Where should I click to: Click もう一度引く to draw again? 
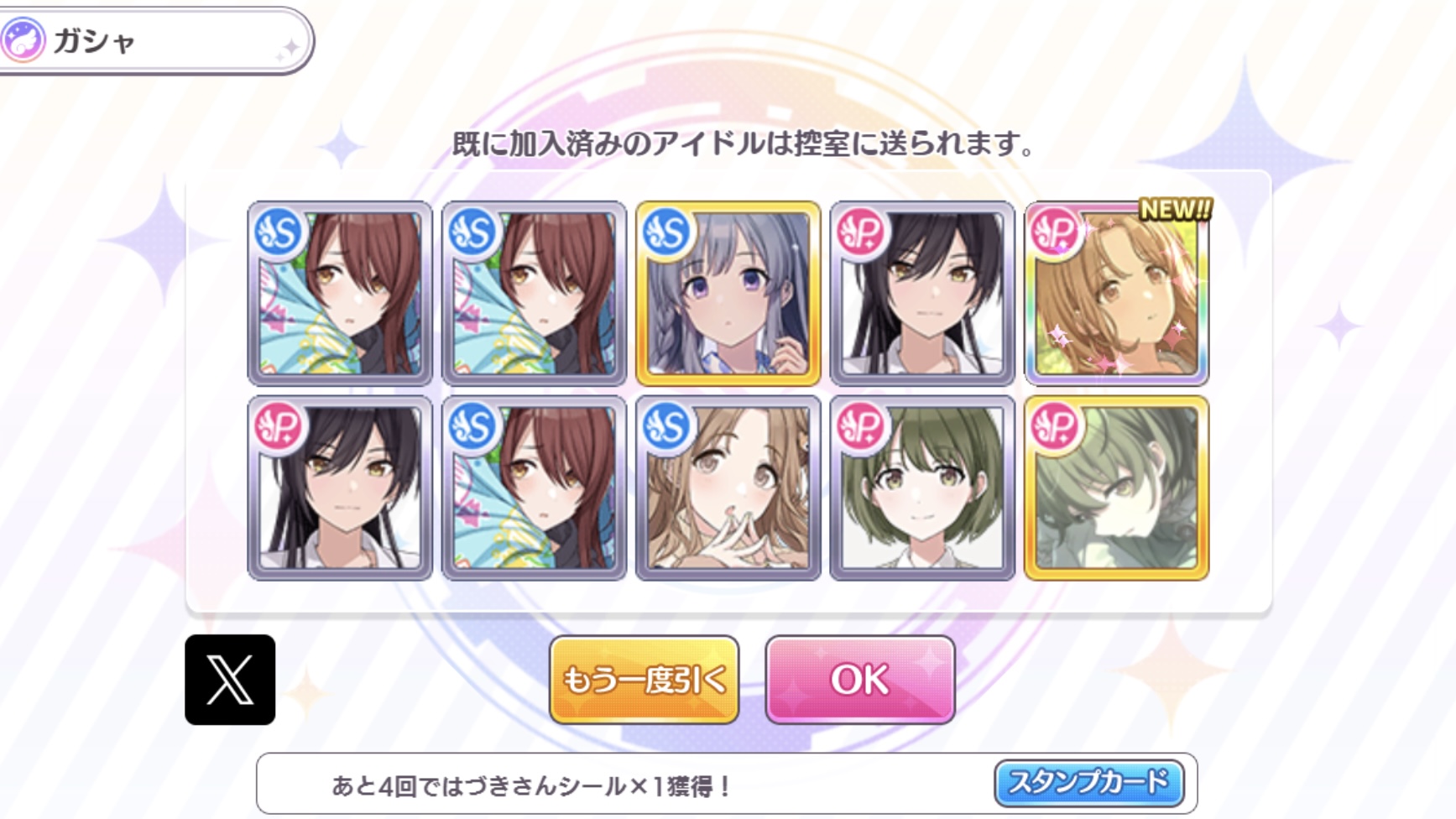pyautogui.click(x=645, y=680)
